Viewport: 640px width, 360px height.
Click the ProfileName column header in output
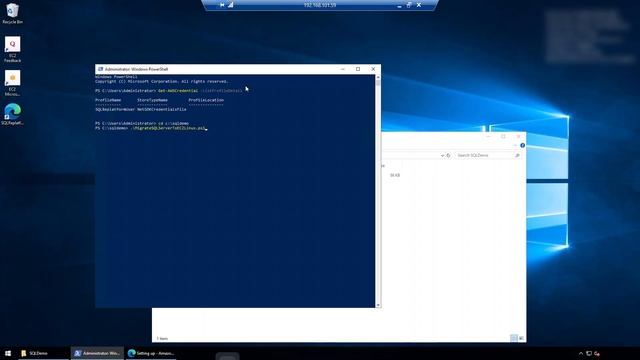click(x=108, y=100)
